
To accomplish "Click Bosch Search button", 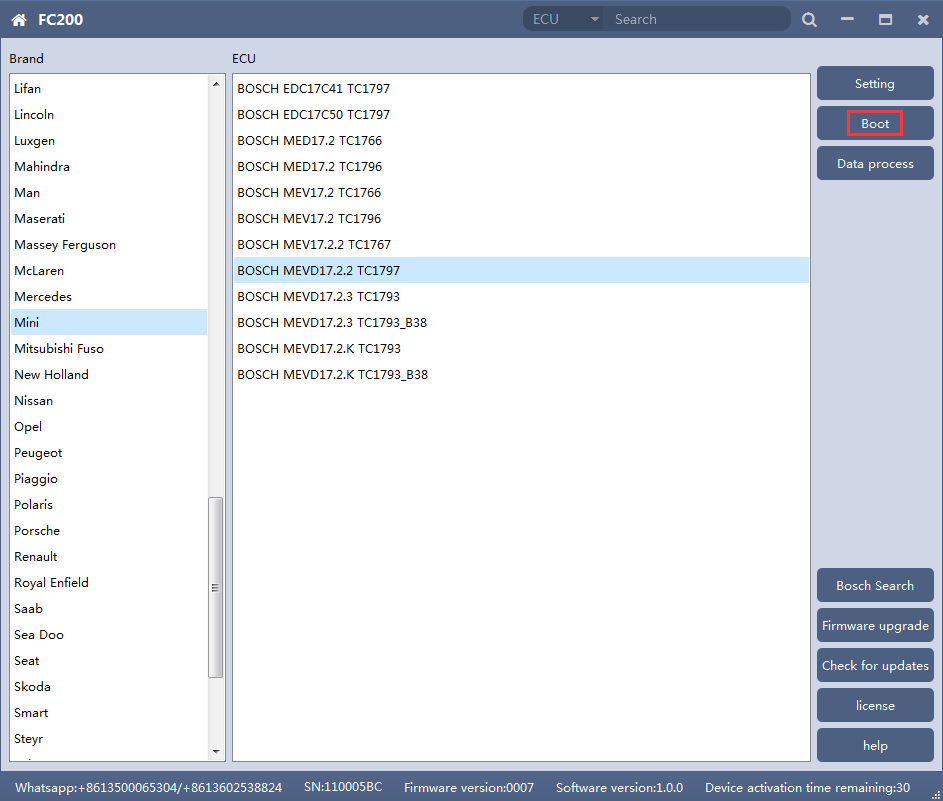I will [875, 585].
